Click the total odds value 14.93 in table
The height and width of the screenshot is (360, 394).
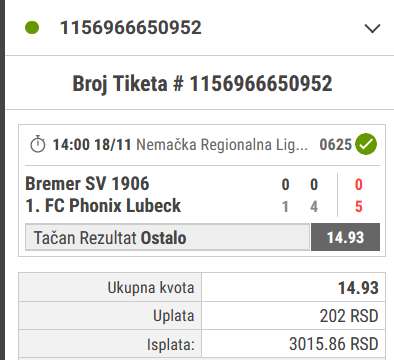click(x=358, y=288)
